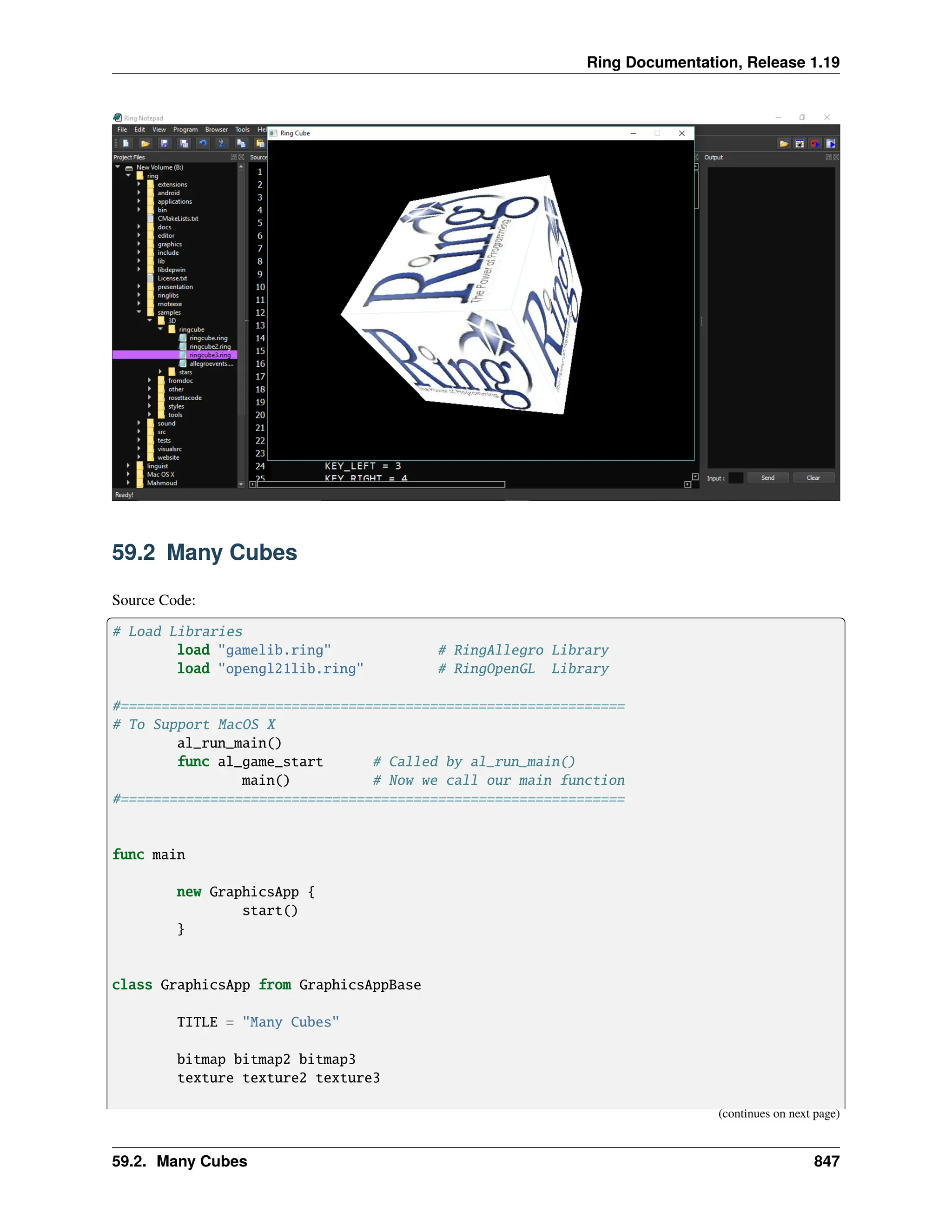Viewport: 952px width, 1232px height.
Task: Expand the rosettacode folder
Action: point(150,397)
